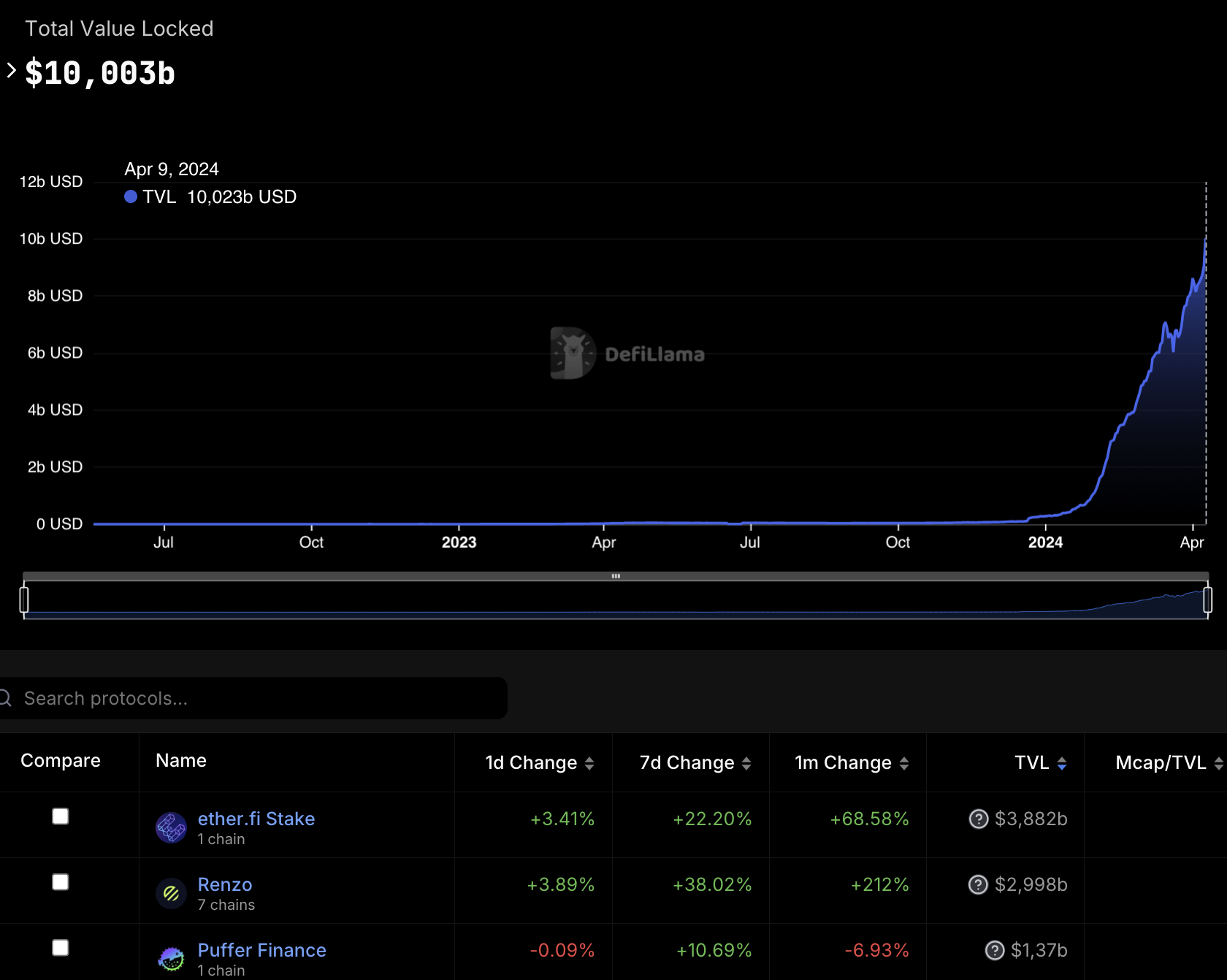The height and width of the screenshot is (980, 1227).
Task: Click the TVL help icon for ether.fi Stake
Action: [x=979, y=819]
